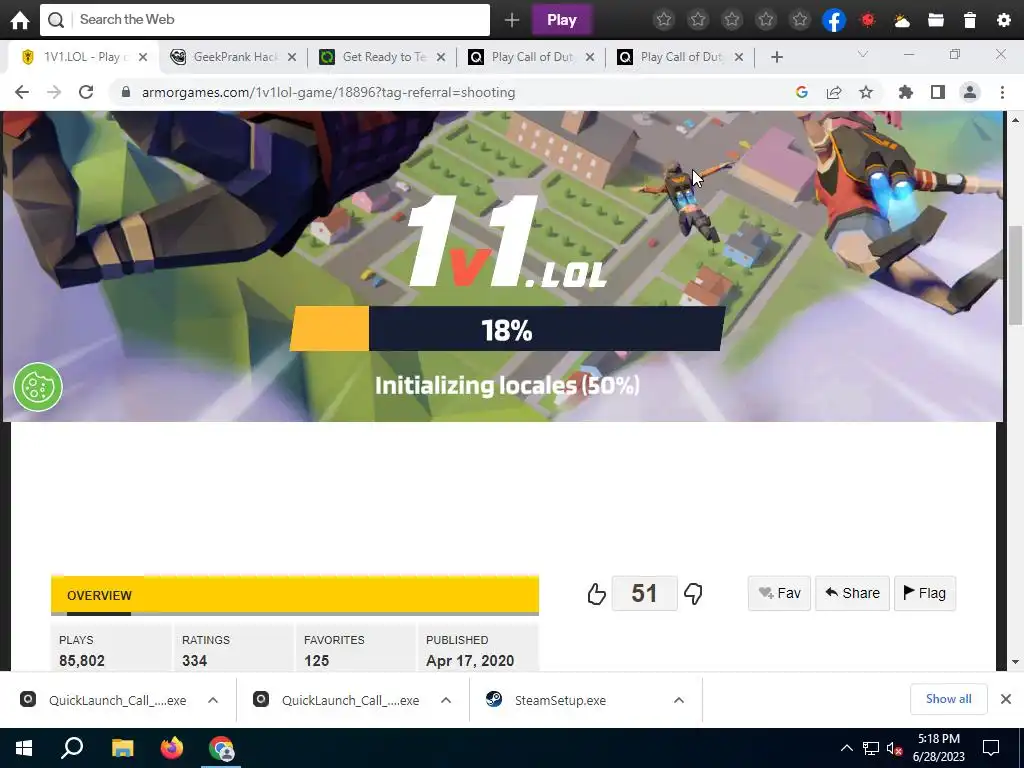Click the purple Play button
The image size is (1024, 768).
coord(562,20)
